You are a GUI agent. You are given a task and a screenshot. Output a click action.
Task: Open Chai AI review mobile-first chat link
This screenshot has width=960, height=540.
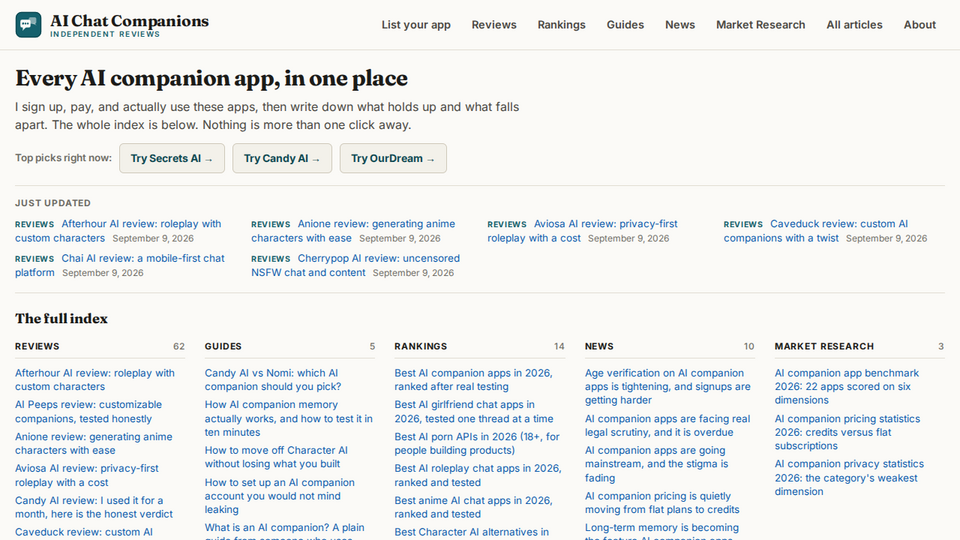[x=120, y=265]
